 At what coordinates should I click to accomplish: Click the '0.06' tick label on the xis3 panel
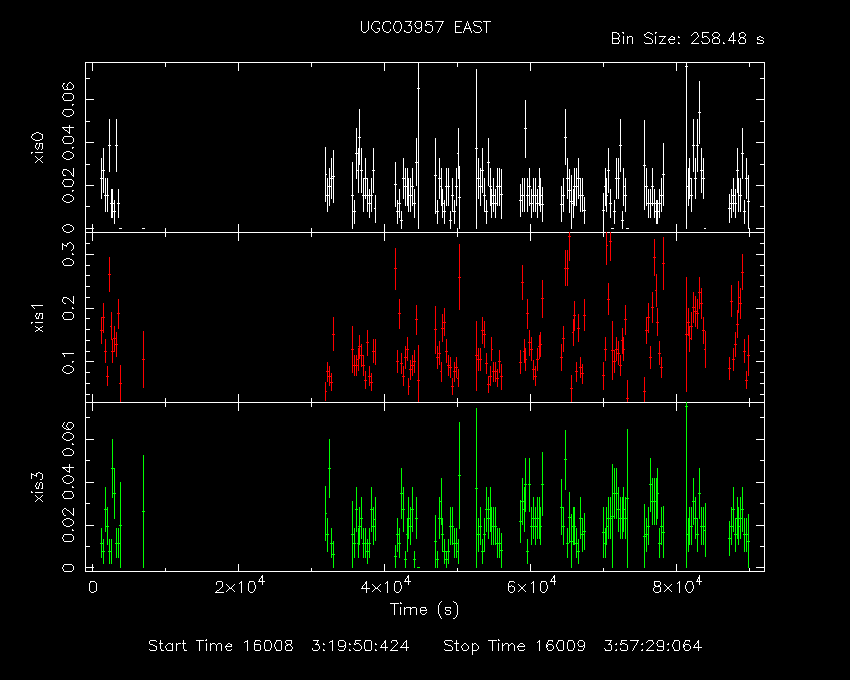pos(69,439)
